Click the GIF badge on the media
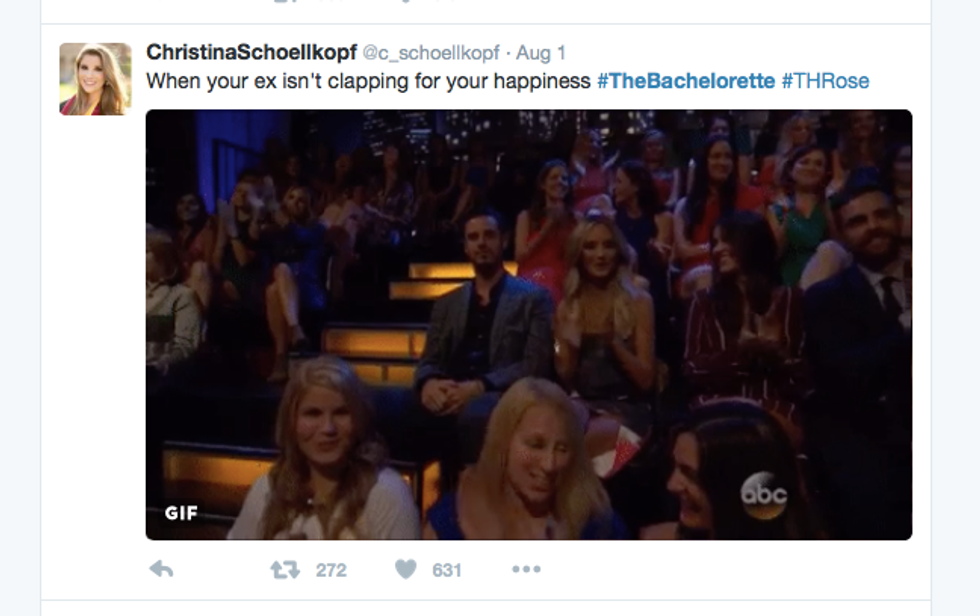The width and height of the screenshot is (980, 616). 181,513
